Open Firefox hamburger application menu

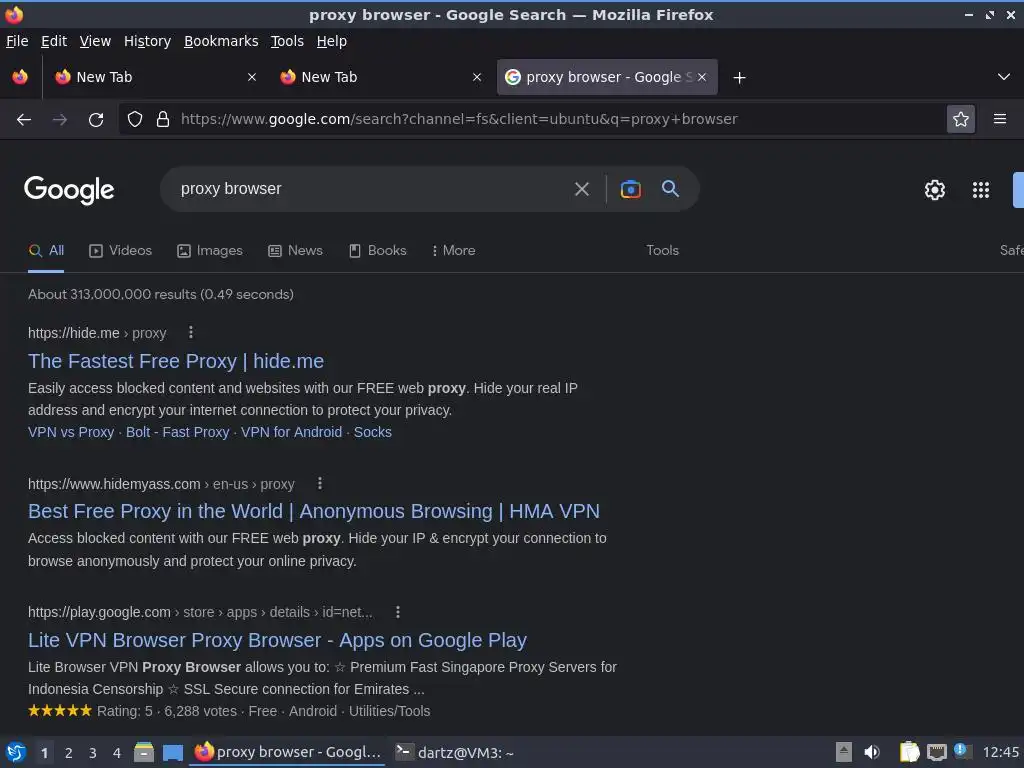click(1000, 119)
